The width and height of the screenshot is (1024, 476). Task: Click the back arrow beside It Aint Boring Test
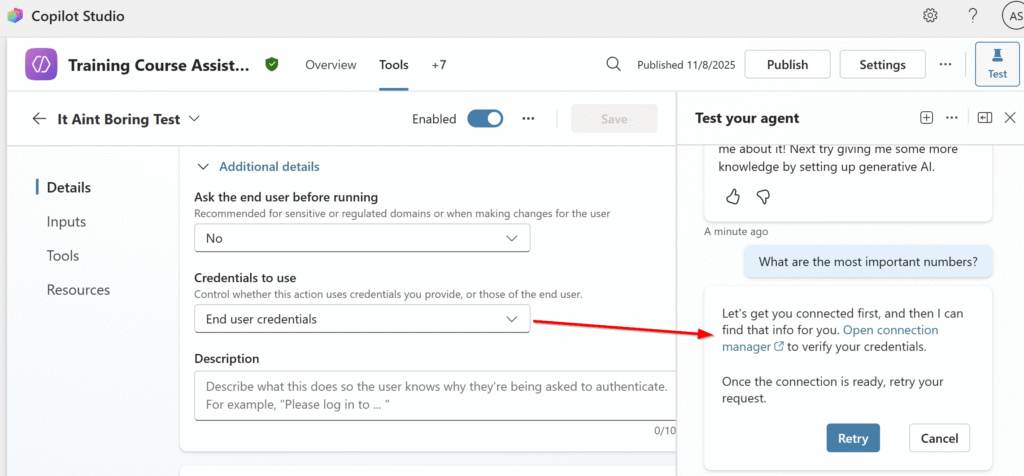point(39,118)
